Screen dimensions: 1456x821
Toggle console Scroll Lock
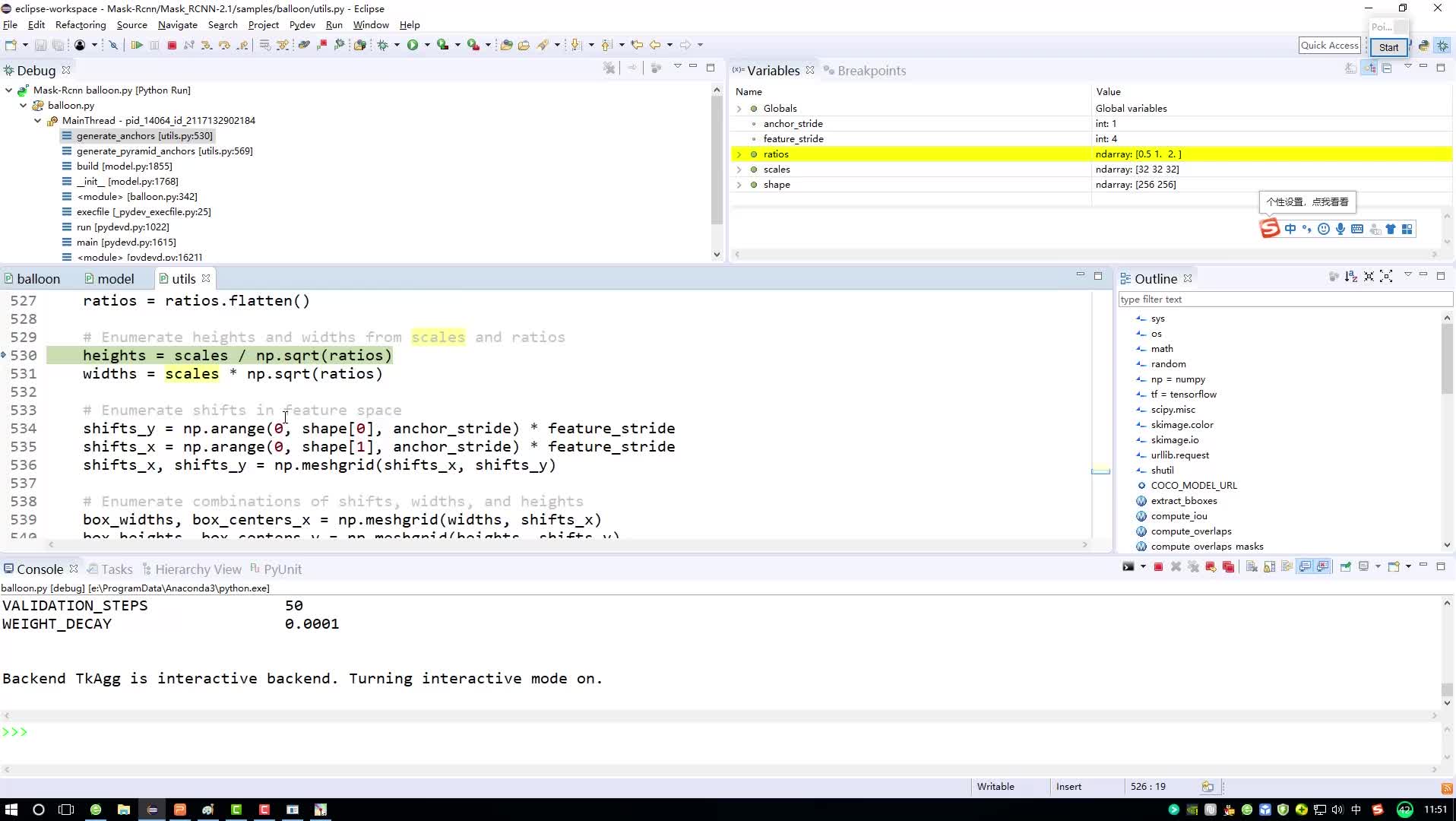pos(1269,566)
